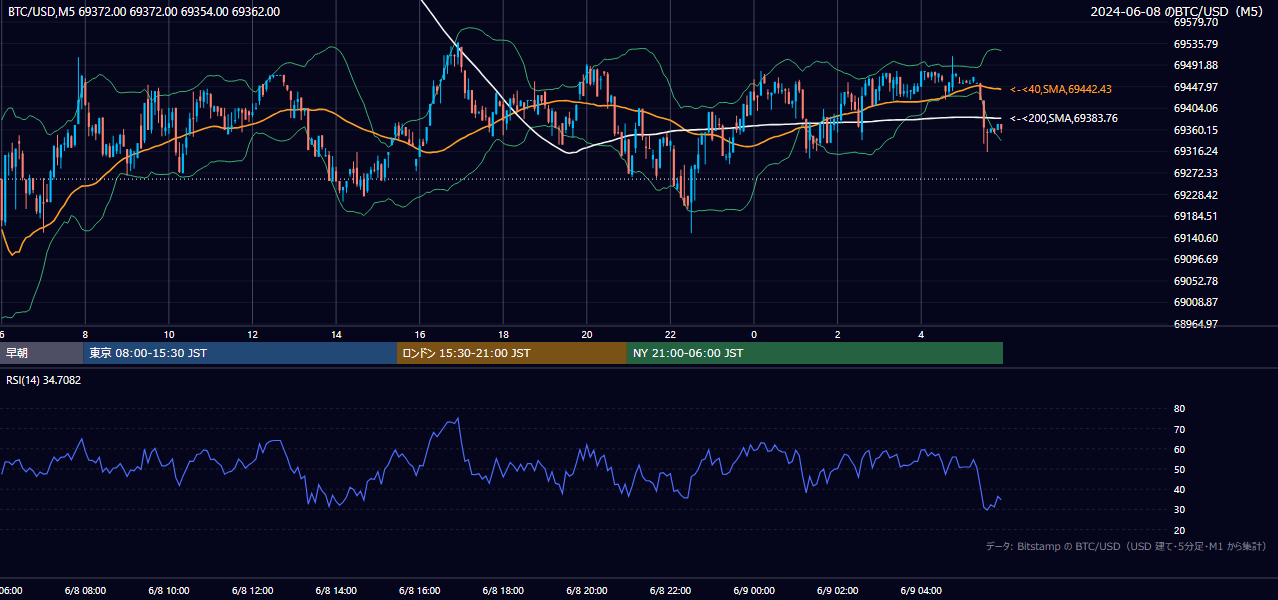Click price axis value 68964.97
Screen dimensions: 1278x600
pos(1196,324)
